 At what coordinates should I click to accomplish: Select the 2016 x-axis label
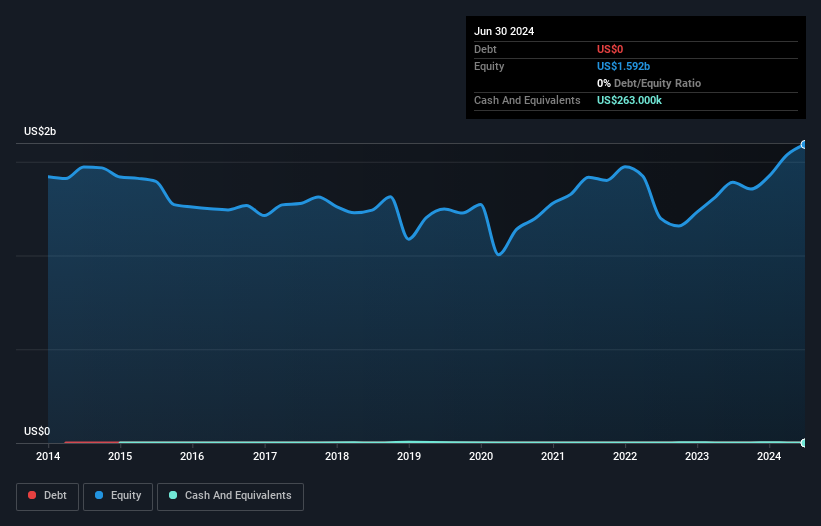click(192, 456)
